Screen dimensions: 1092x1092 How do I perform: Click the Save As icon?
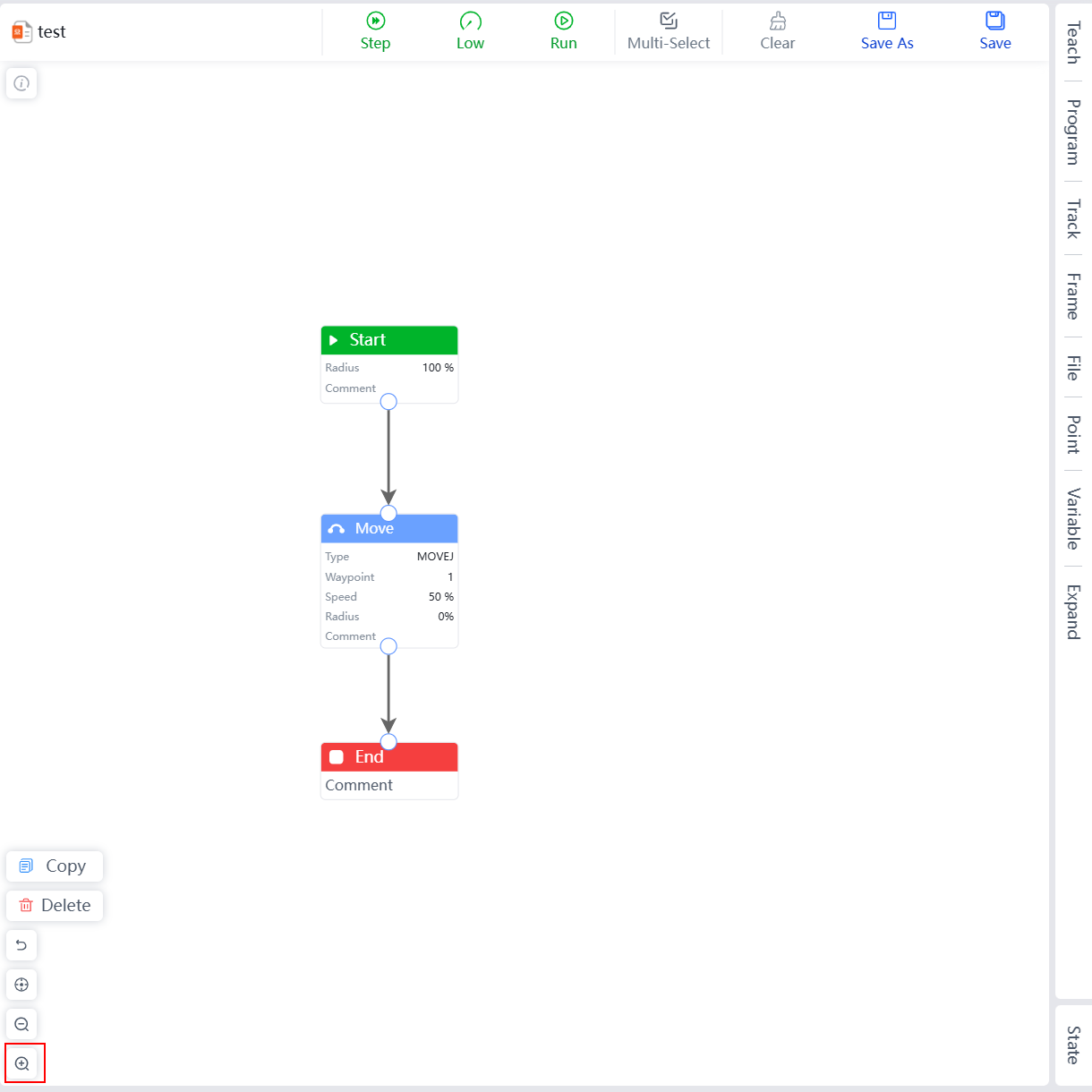coord(886,21)
